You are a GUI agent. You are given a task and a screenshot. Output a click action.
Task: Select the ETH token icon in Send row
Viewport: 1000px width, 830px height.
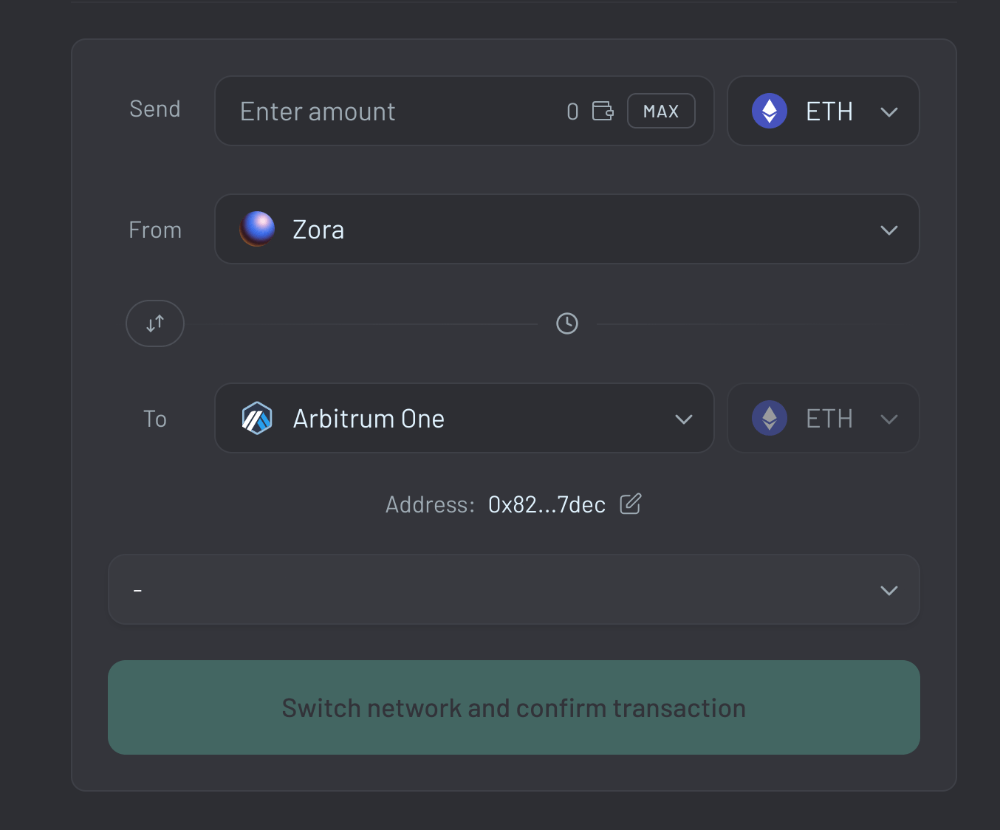click(x=768, y=111)
